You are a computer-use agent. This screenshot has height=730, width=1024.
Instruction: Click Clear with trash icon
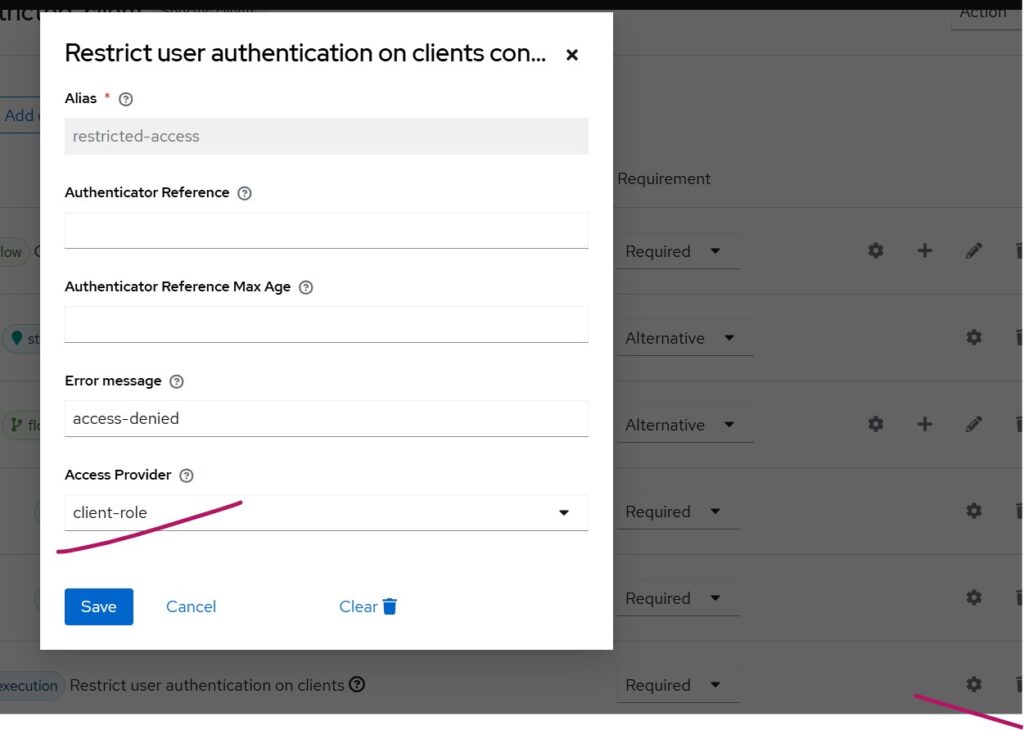click(x=368, y=607)
